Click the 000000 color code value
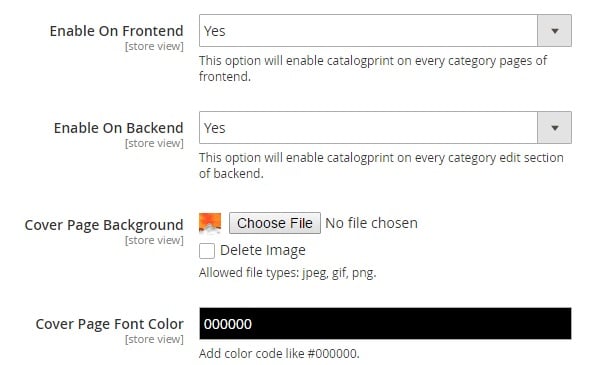 coord(228,324)
